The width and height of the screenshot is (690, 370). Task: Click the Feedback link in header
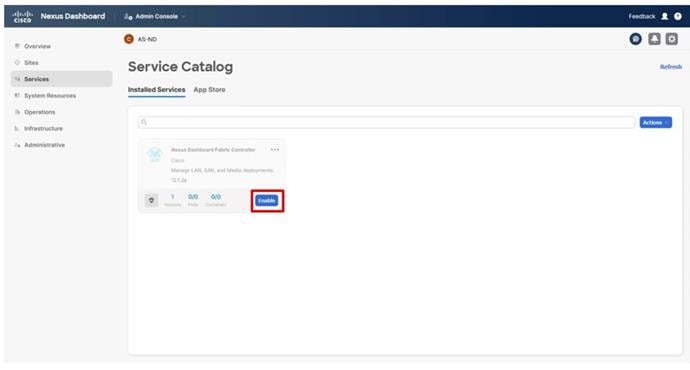click(642, 16)
